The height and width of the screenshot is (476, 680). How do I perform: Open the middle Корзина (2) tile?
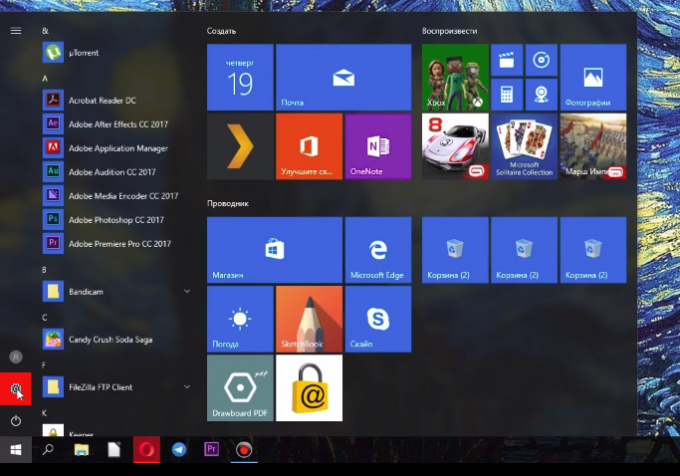pos(524,250)
